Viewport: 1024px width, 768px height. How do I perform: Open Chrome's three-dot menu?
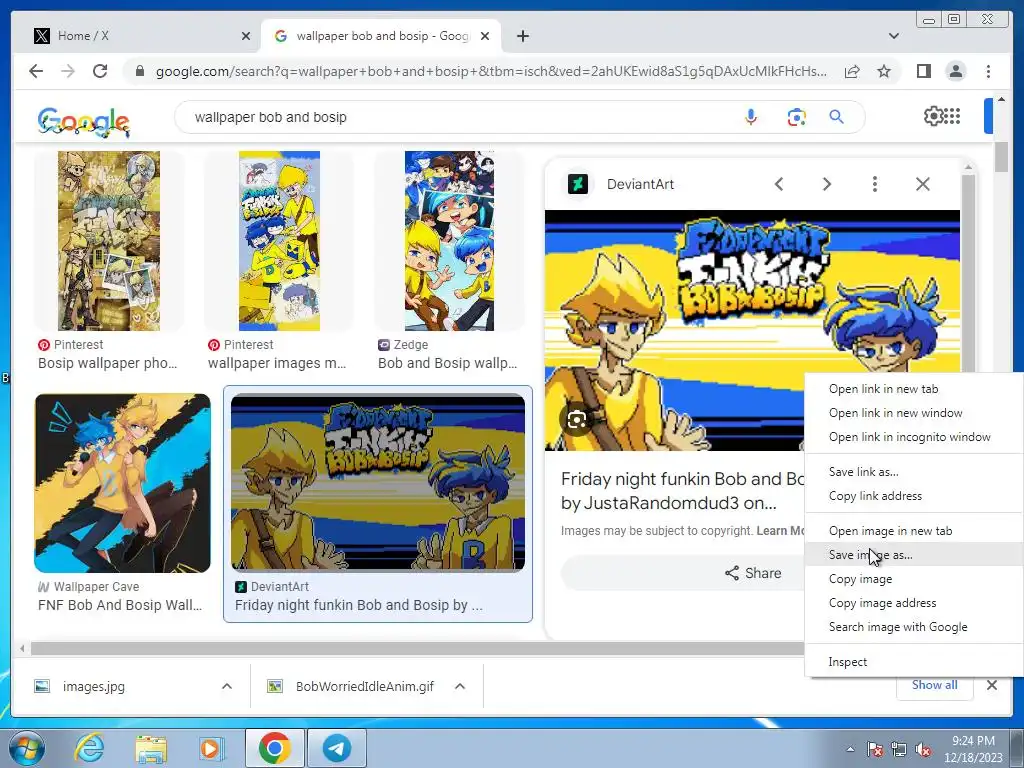pos(988,71)
